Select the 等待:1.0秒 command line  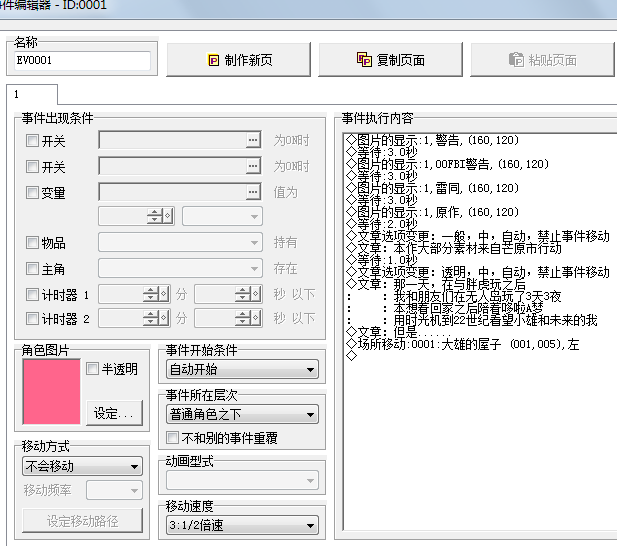pos(381,260)
